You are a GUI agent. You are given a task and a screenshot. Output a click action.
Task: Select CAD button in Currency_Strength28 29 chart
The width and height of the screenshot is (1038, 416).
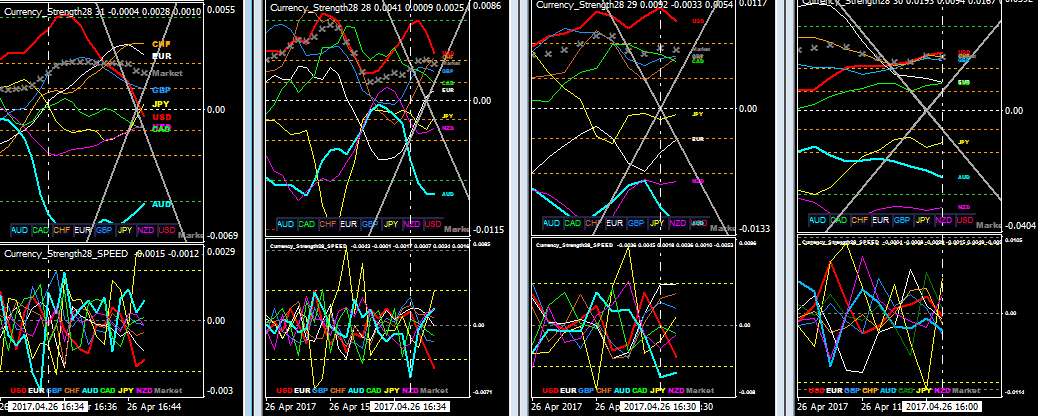573,223
